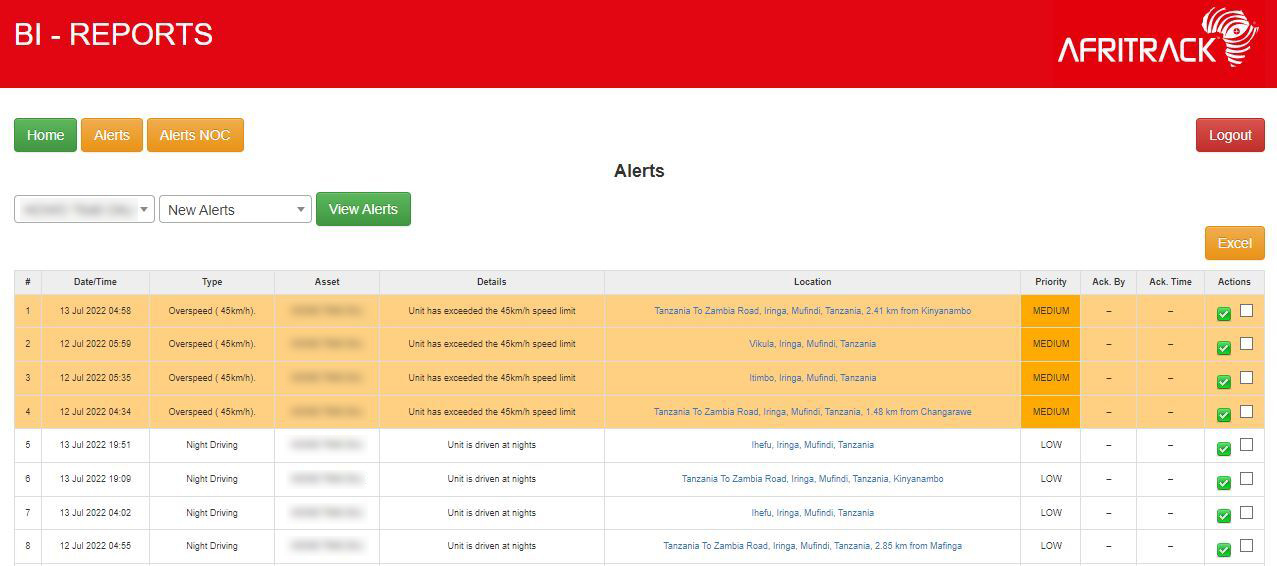
Task: Select the 13 Jul 2022 04:58 date cell
Action: point(95,311)
